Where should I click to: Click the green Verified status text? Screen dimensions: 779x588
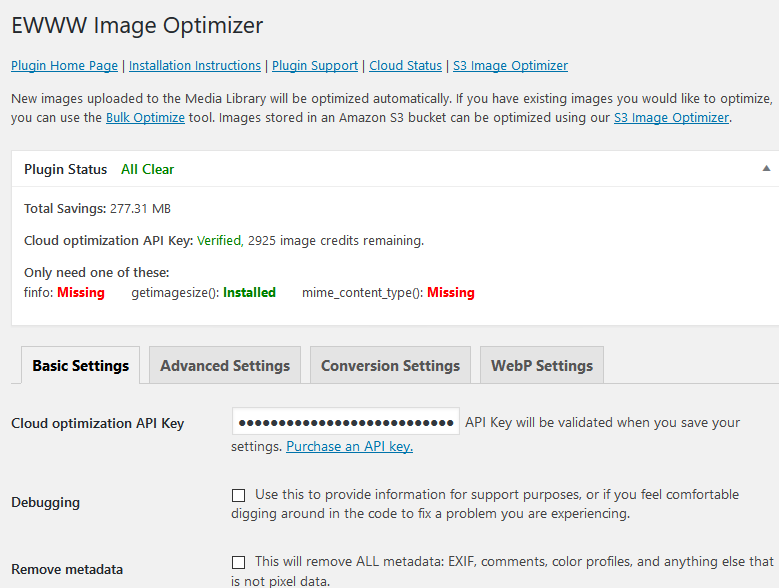220,240
